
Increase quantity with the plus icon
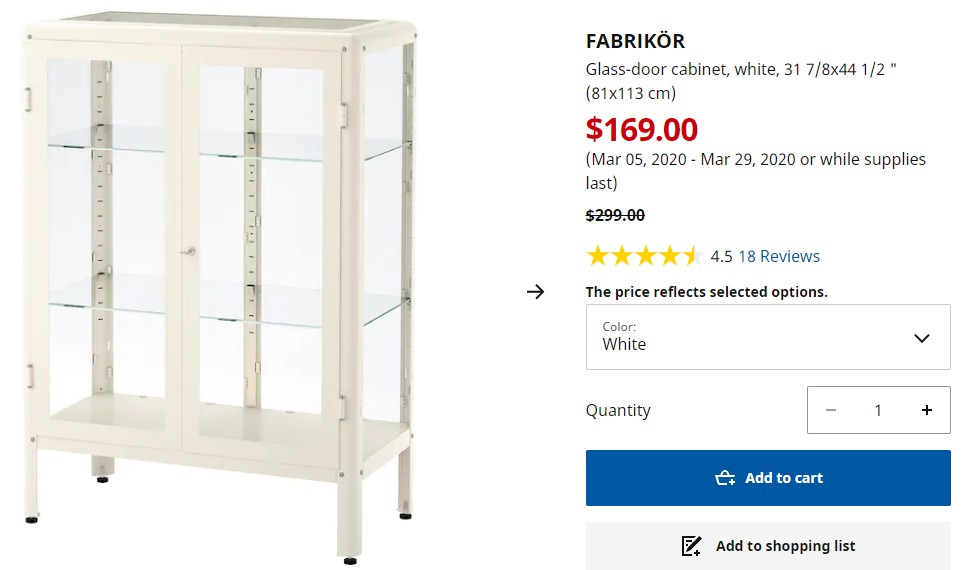pos(926,410)
